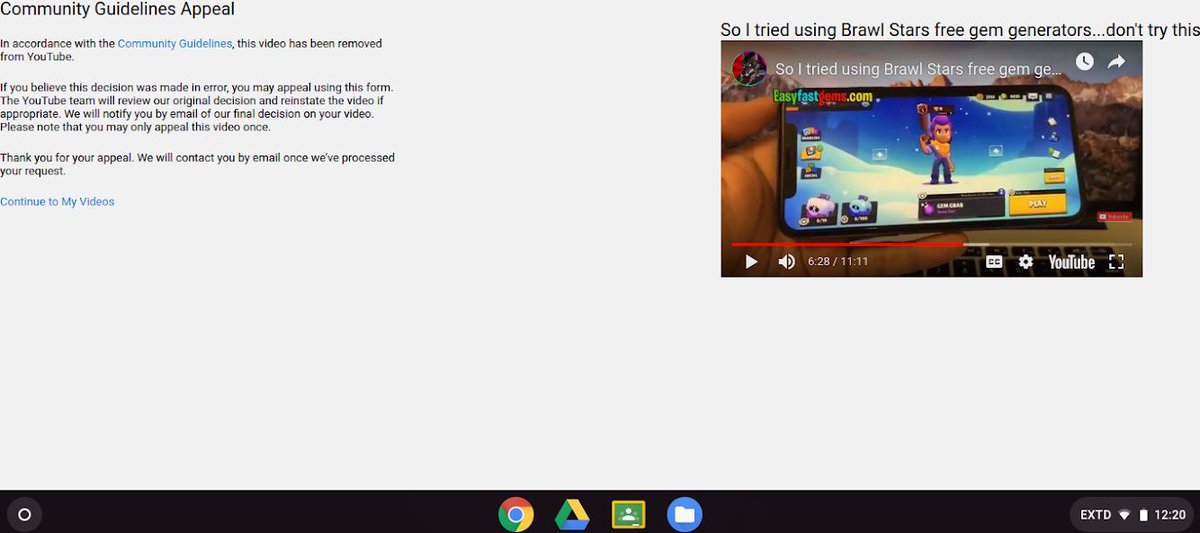
Task: Toggle closed captions on the video
Action: pyautogui.click(x=994, y=262)
